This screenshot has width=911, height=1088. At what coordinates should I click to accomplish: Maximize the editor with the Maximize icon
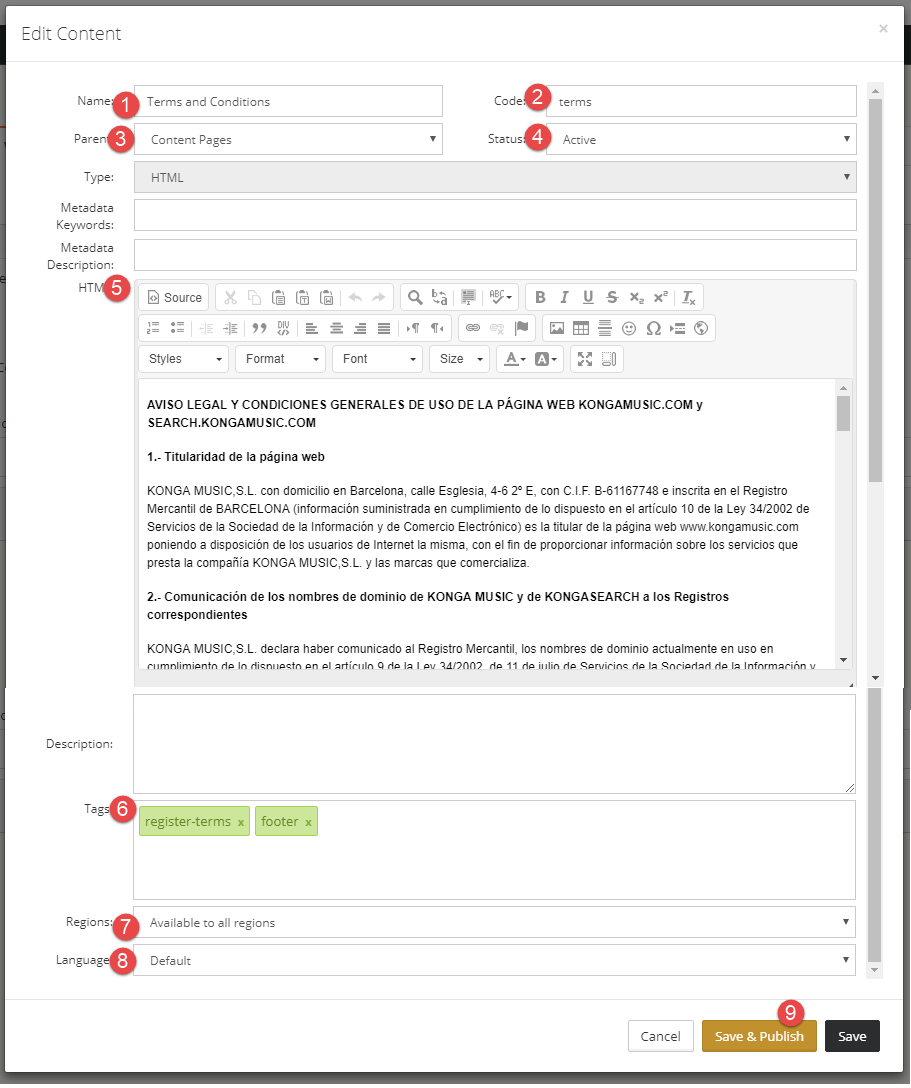[x=585, y=359]
